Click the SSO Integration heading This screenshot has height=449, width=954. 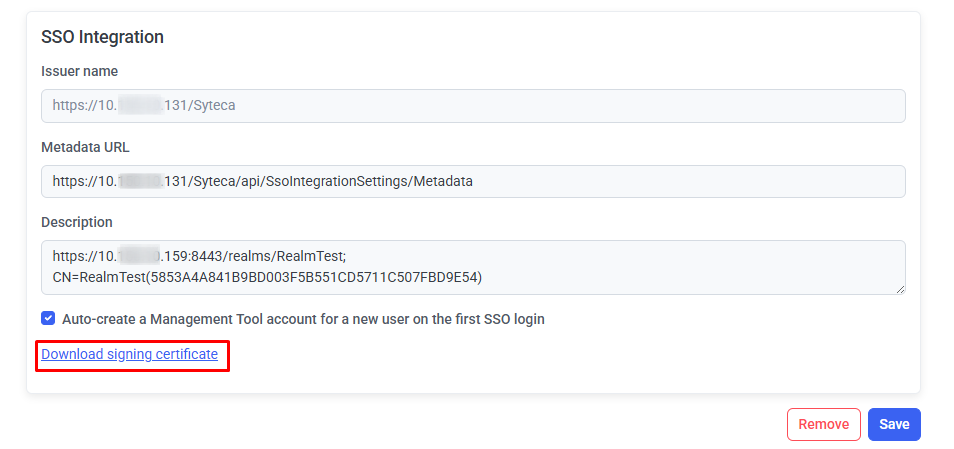pyautogui.click(x=102, y=37)
